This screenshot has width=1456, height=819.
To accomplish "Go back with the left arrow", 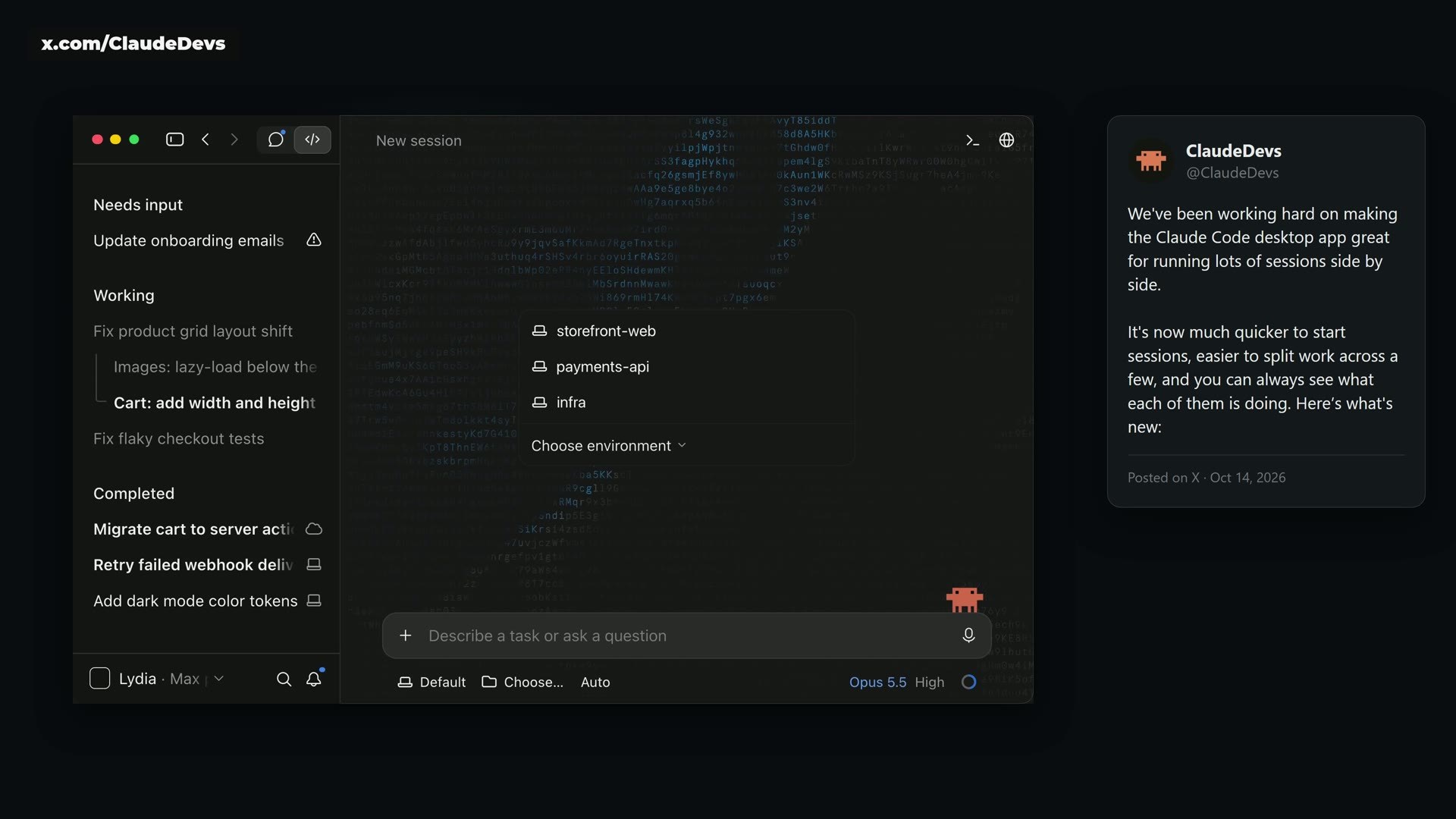I will (205, 140).
